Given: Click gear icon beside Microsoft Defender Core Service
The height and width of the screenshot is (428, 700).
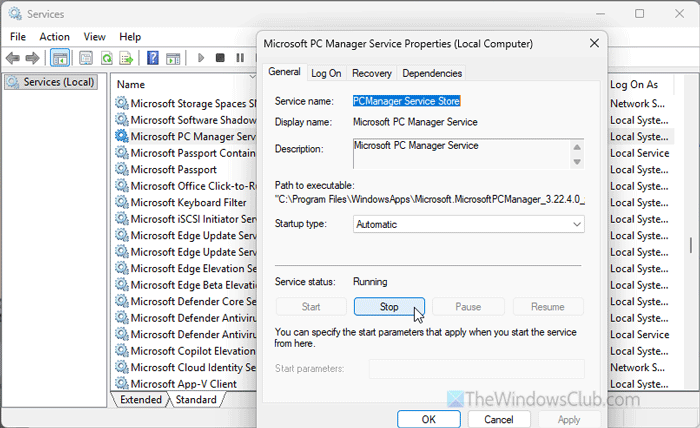Looking at the screenshot, I should click(x=121, y=301).
